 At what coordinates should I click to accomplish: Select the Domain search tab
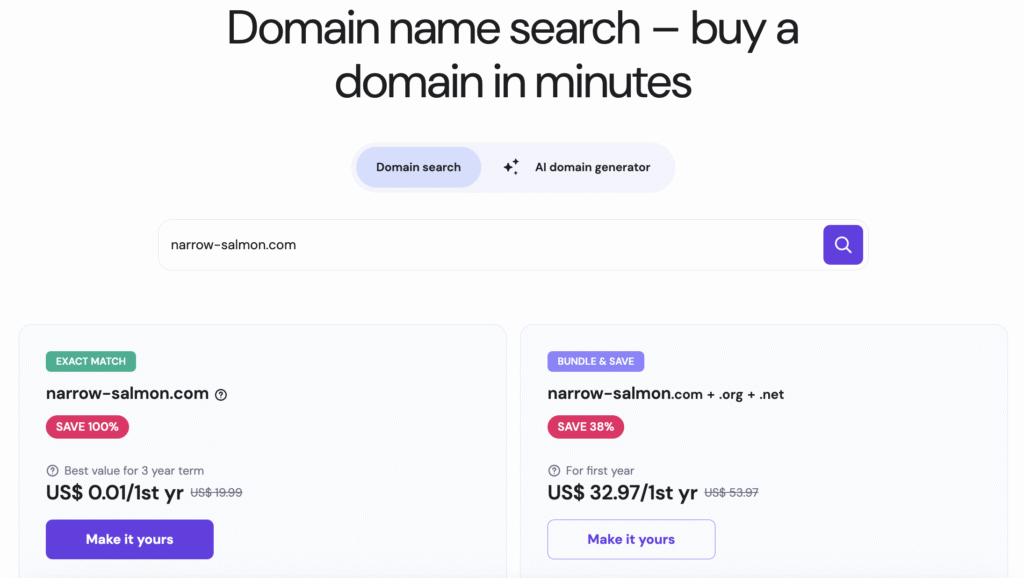pos(418,166)
